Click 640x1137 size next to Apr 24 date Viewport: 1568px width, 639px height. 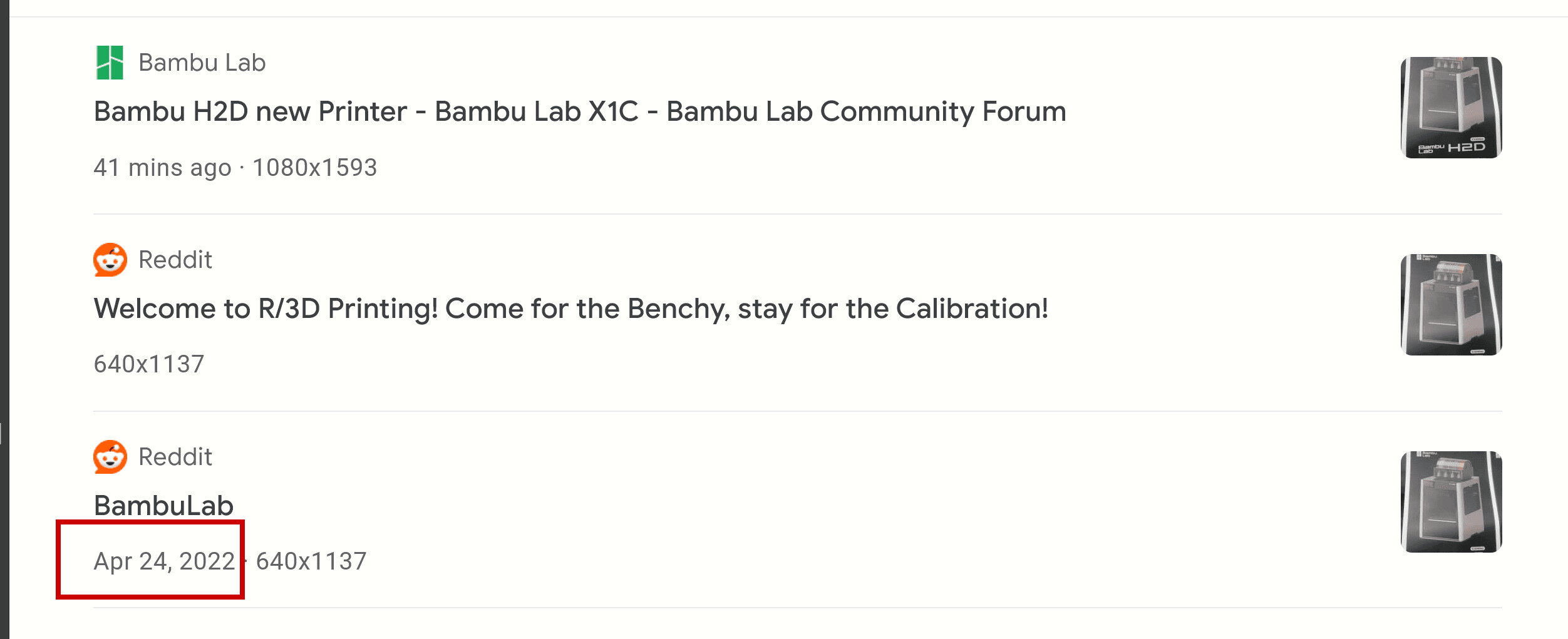point(311,561)
